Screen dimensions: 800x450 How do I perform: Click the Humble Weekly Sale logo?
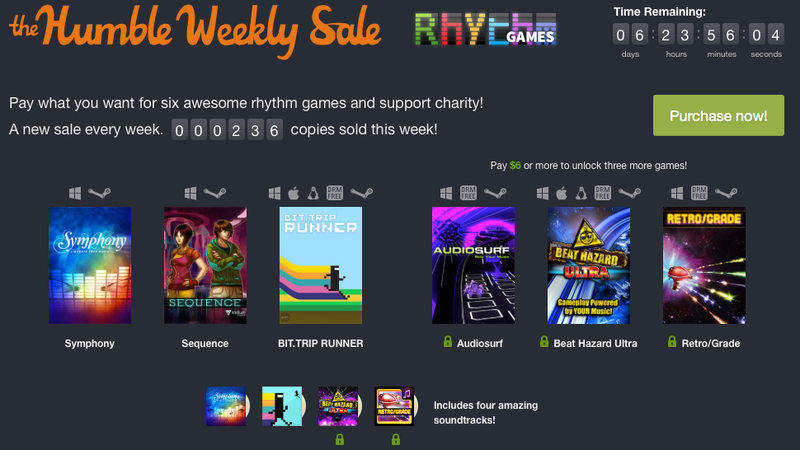click(x=195, y=30)
